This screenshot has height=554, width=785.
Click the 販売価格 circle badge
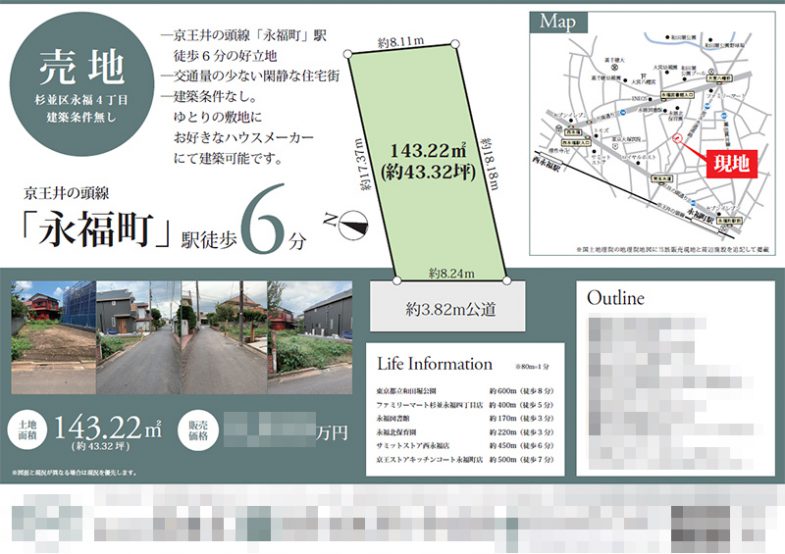click(198, 432)
